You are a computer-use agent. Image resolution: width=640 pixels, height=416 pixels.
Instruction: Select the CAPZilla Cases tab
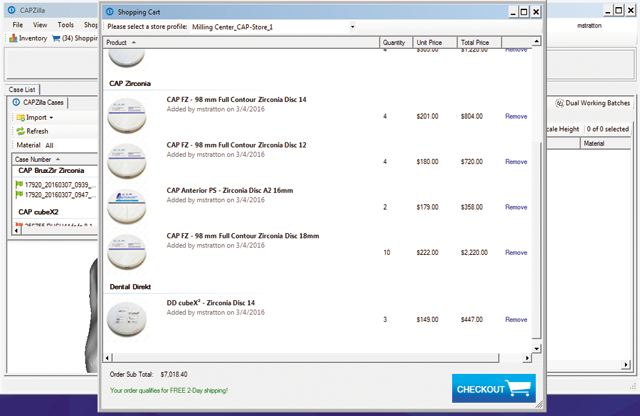pyautogui.click(x=38, y=102)
